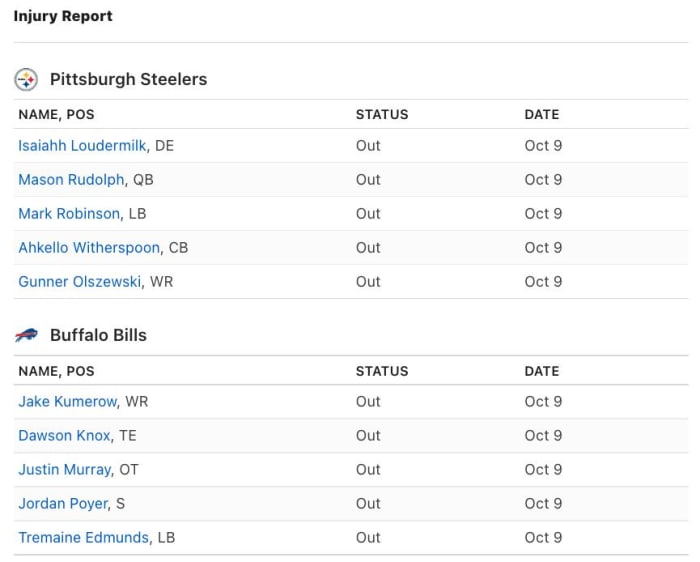Click the Injury Report title
The image size is (700, 562).
[63, 16]
